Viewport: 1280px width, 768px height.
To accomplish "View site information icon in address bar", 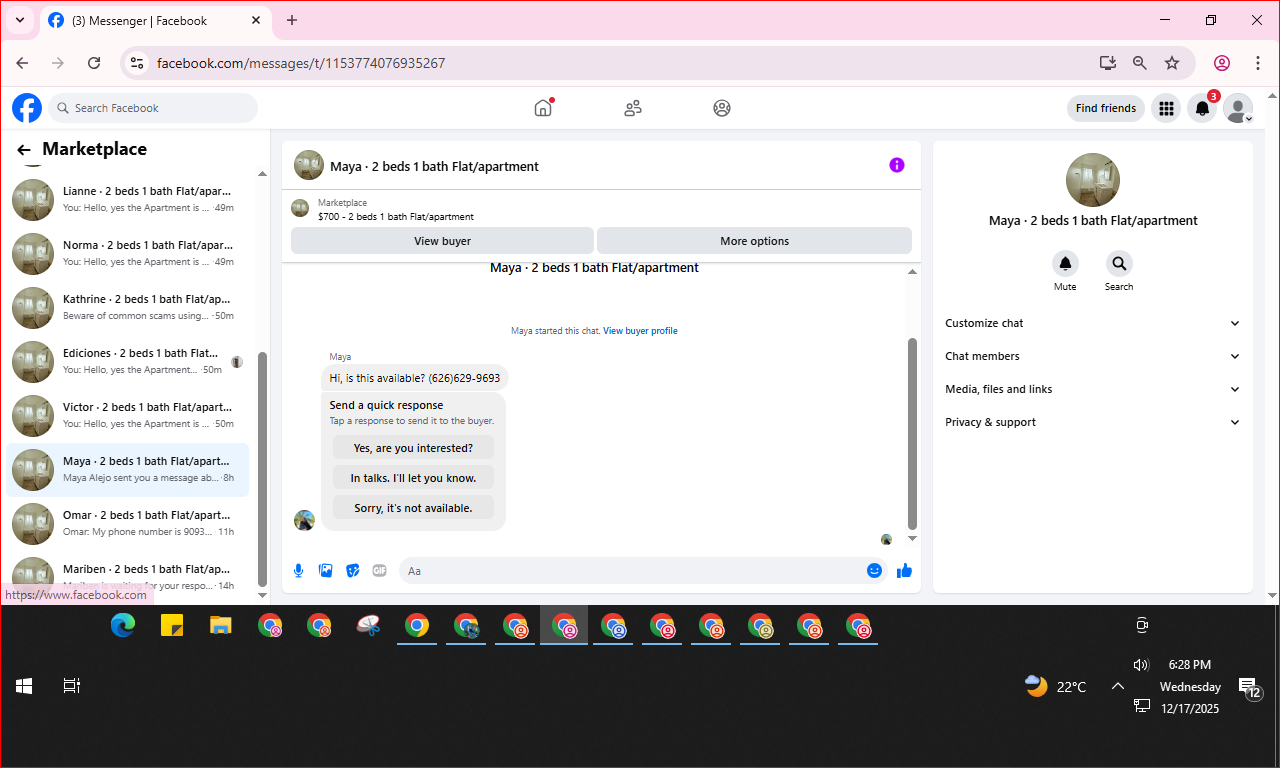I will coord(138,63).
